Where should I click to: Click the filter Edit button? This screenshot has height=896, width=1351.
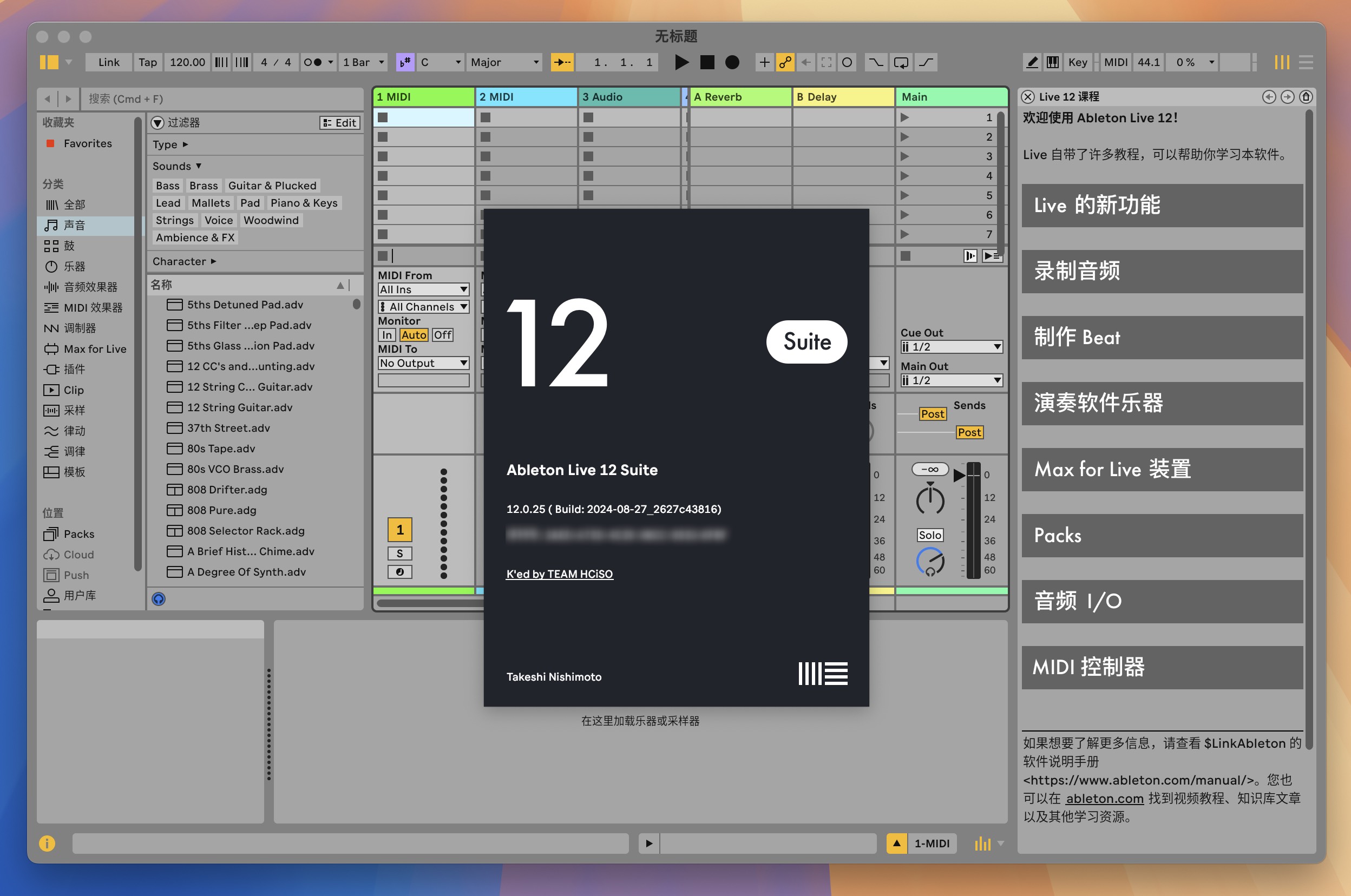tap(339, 123)
